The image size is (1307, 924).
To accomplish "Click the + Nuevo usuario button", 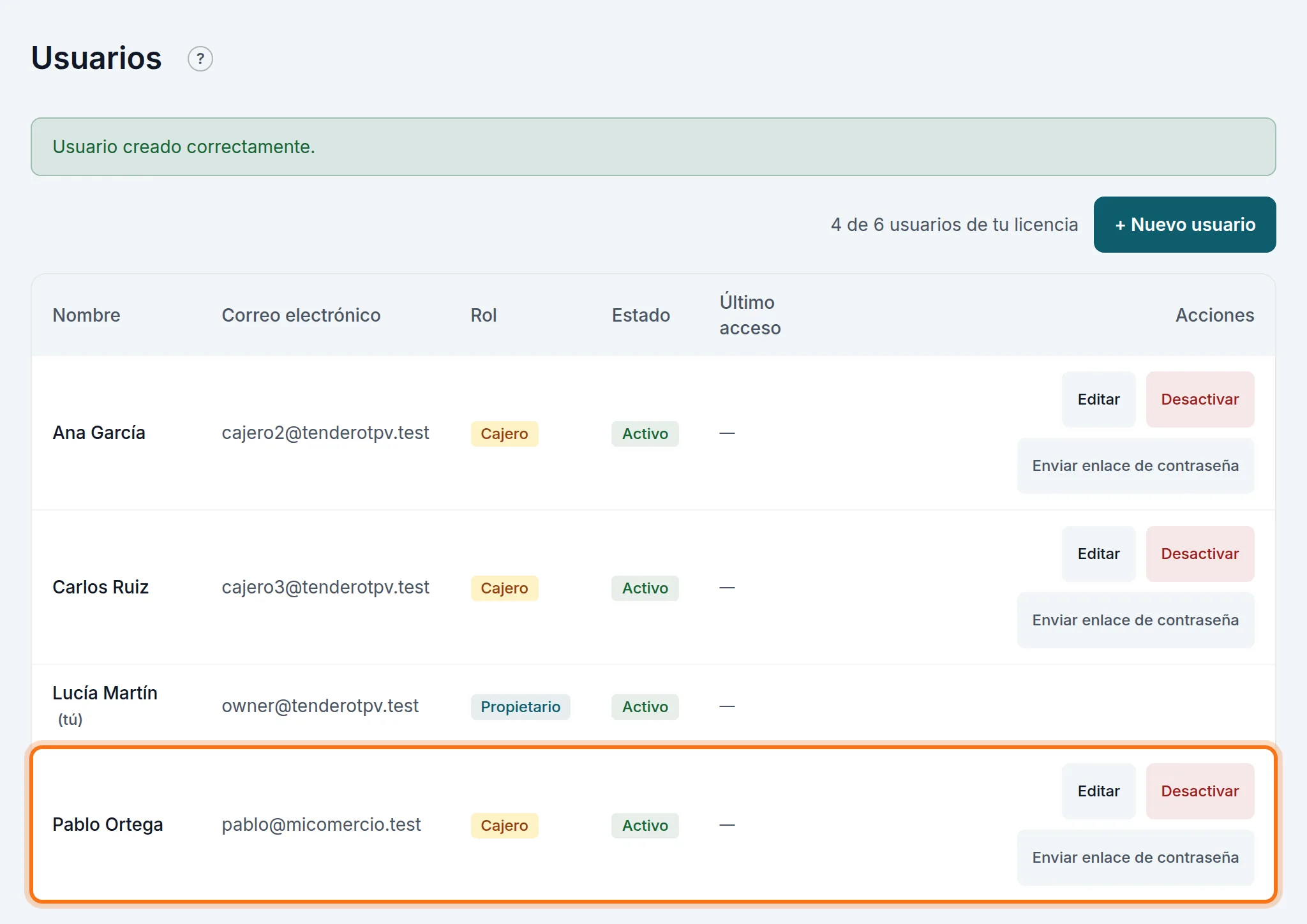I will coord(1184,225).
